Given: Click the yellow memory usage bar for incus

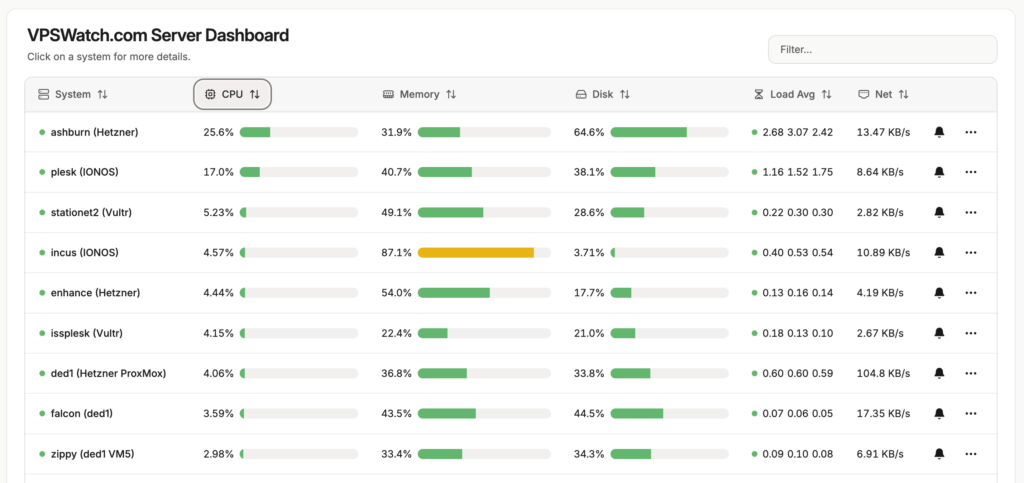Looking at the screenshot, I should (x=476, y=252).
